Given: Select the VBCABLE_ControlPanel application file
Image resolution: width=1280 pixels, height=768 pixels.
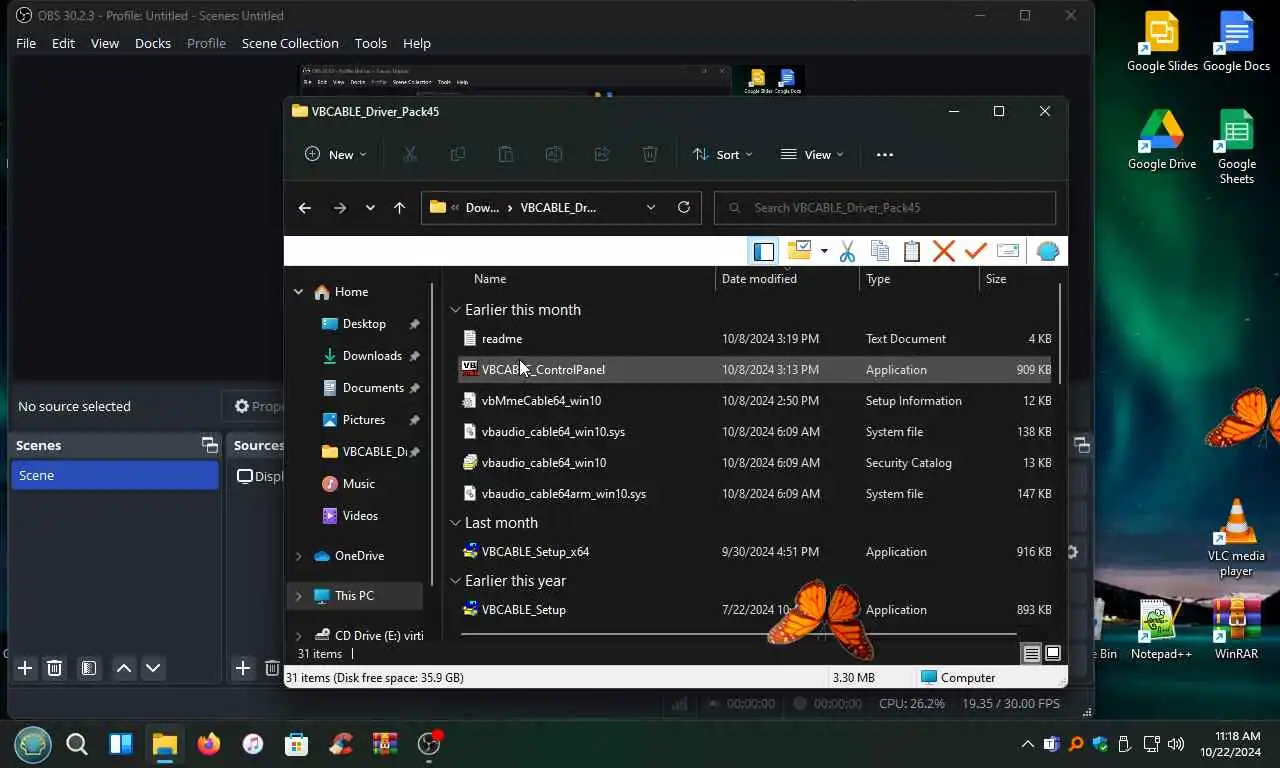Looking at the screenshot, I should point(543,370).
